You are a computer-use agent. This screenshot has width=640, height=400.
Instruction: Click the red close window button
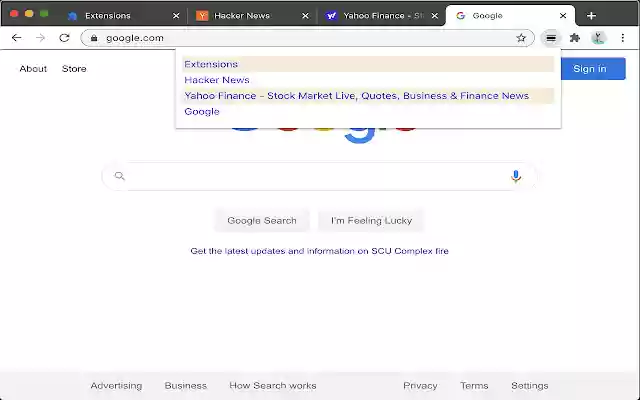14,13
